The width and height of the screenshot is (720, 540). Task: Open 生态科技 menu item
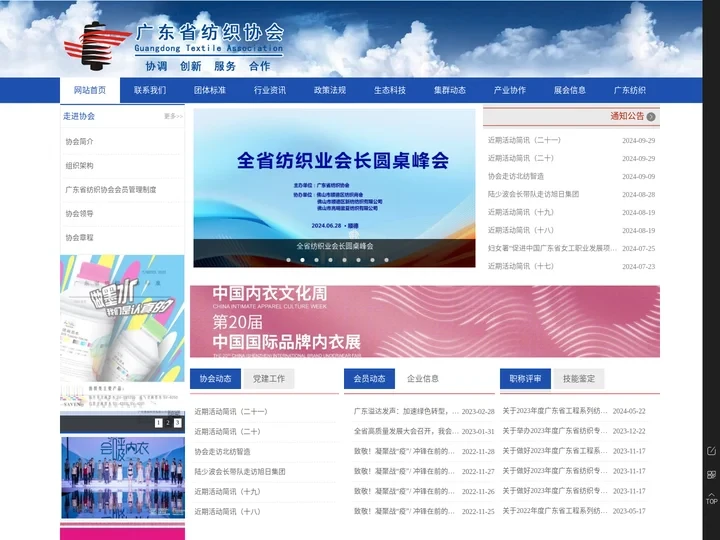tap(390, 90)
